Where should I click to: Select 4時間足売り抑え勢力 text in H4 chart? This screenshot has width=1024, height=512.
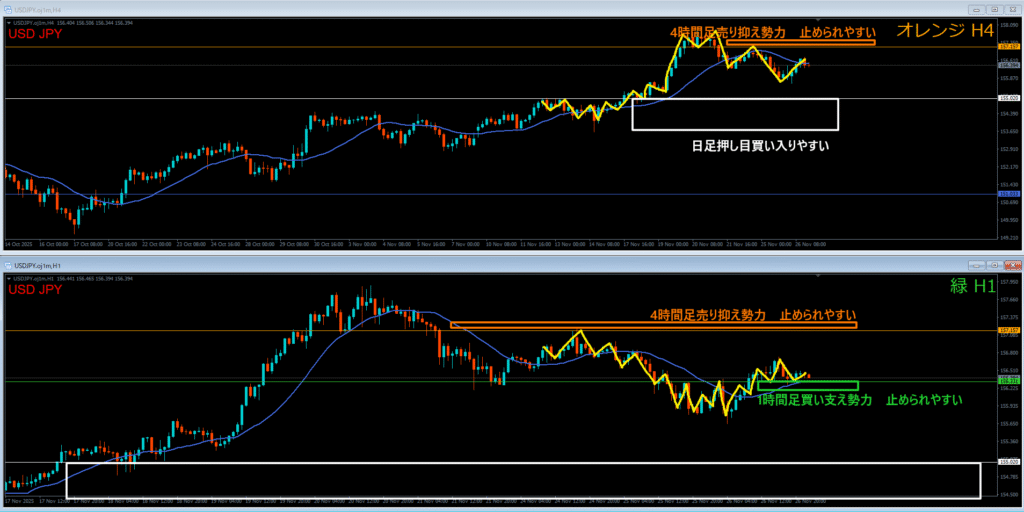(x=730, y=31)
